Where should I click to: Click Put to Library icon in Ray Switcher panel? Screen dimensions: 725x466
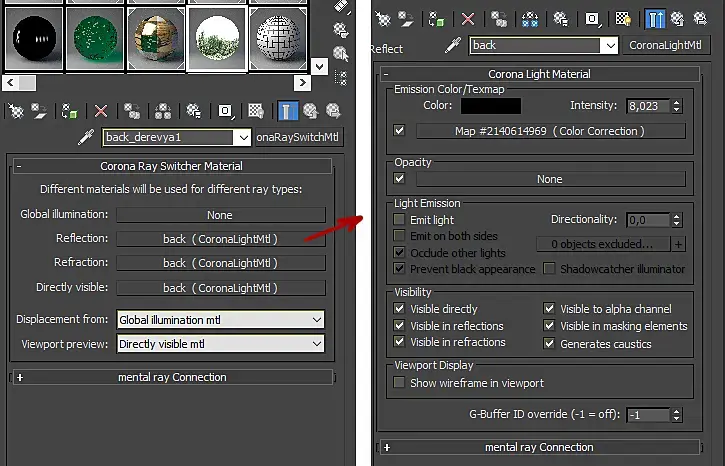(x=194, y=111)
